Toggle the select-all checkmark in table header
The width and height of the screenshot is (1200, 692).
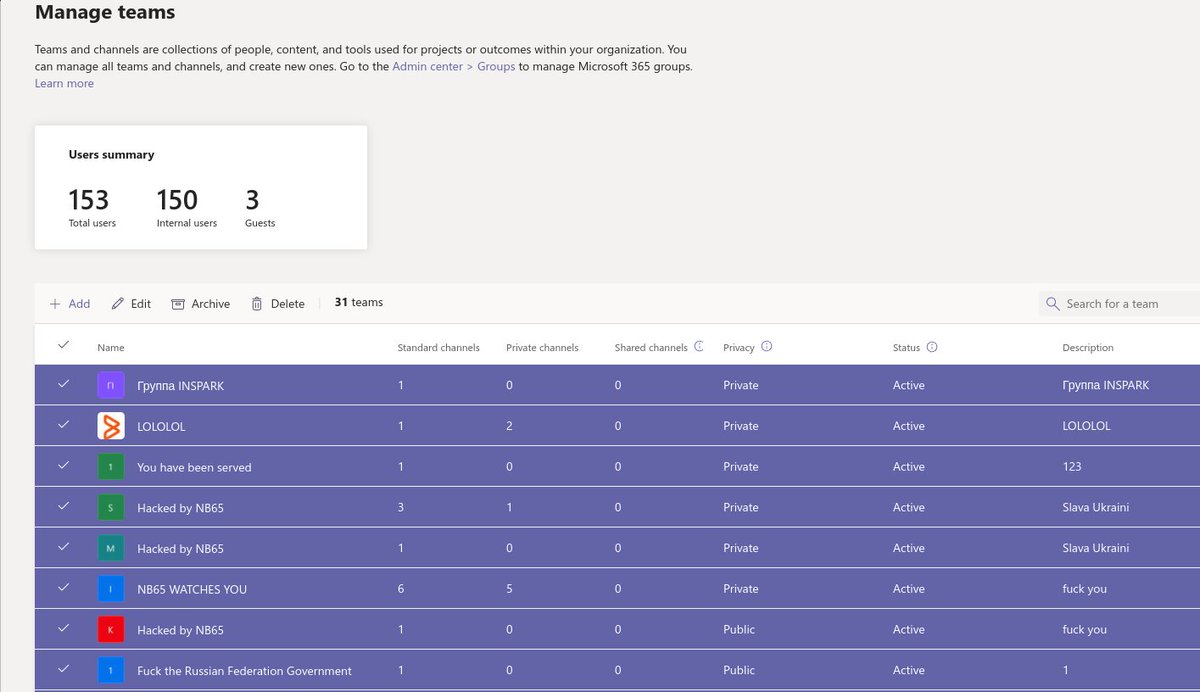pyautogui.click(x=64, y=345)
